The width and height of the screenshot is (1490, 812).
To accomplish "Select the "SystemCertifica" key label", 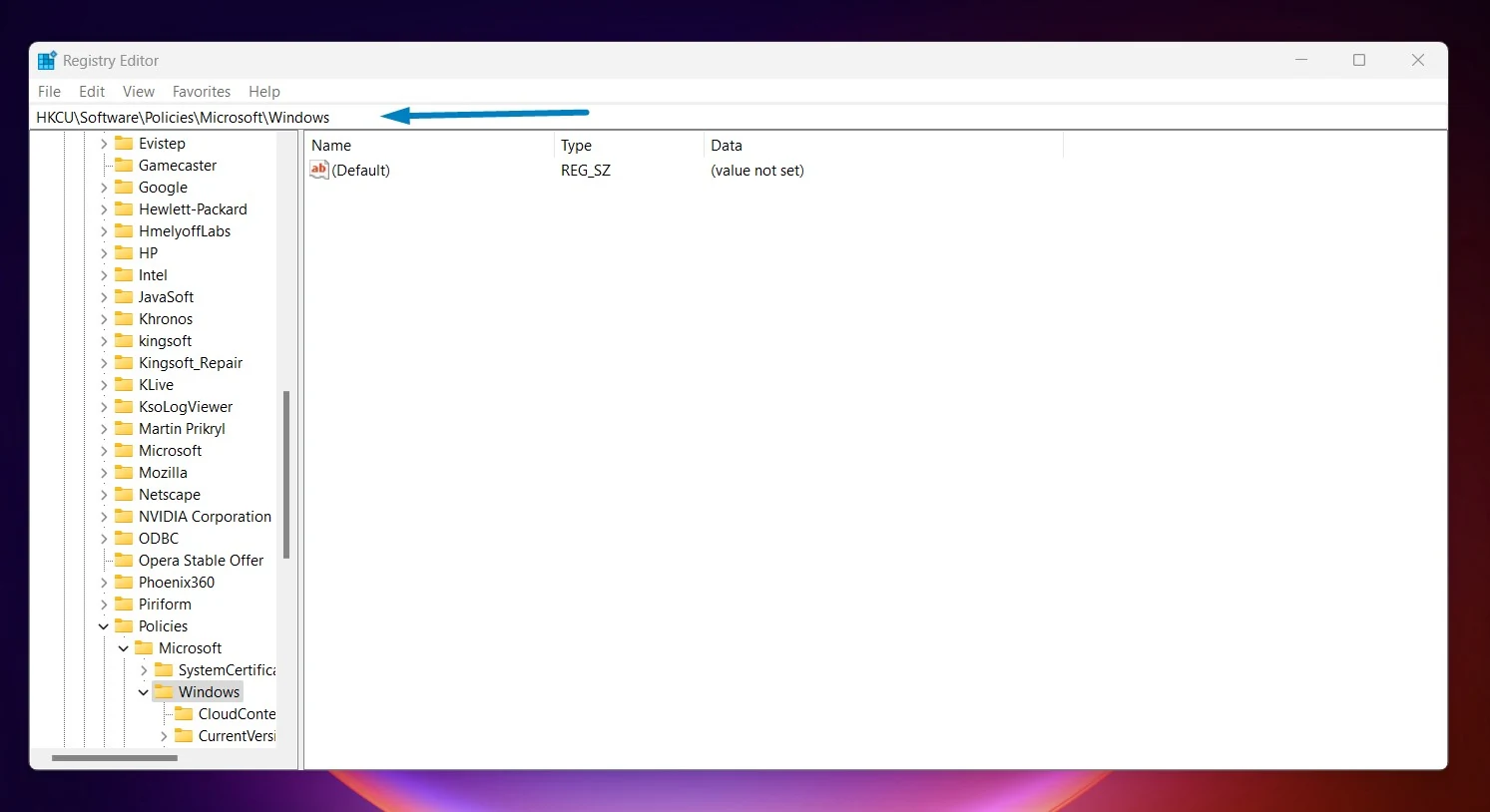I will click(228, 670).
